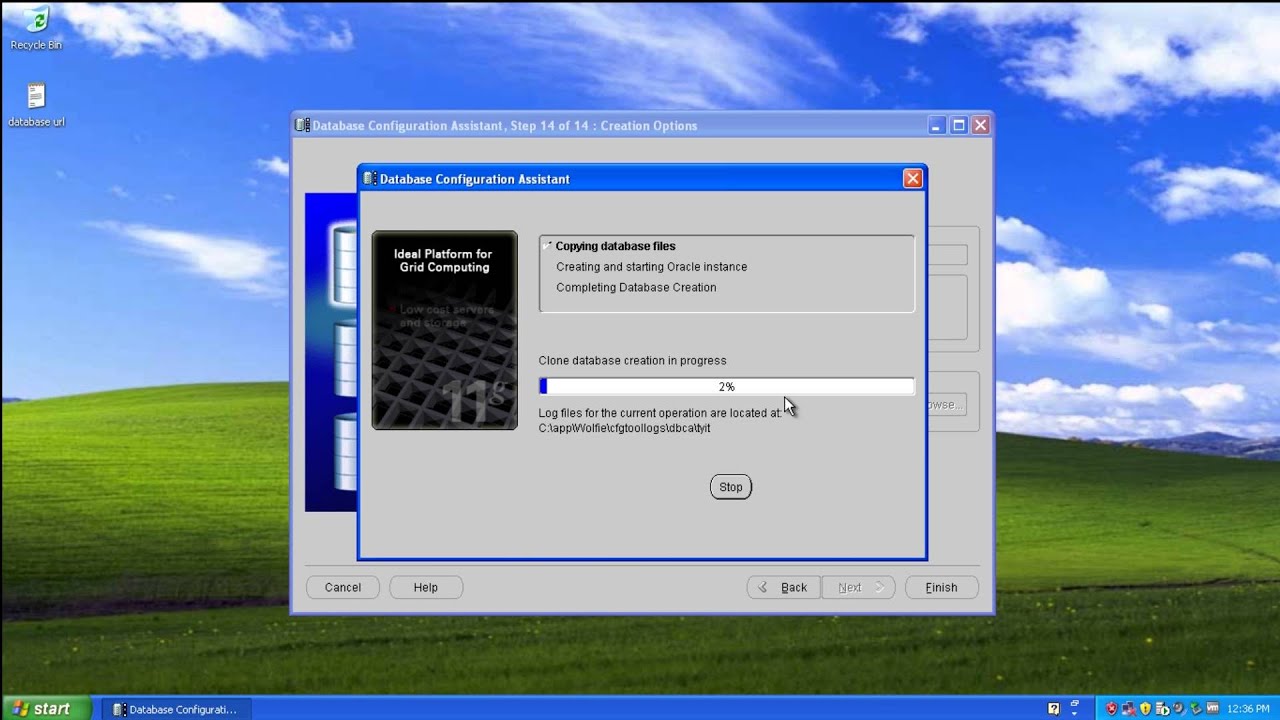The height and width of the screenshot is (720, 1280).
Task: Click the red security shield tray icon
Action: click(x=1111, y=709)
